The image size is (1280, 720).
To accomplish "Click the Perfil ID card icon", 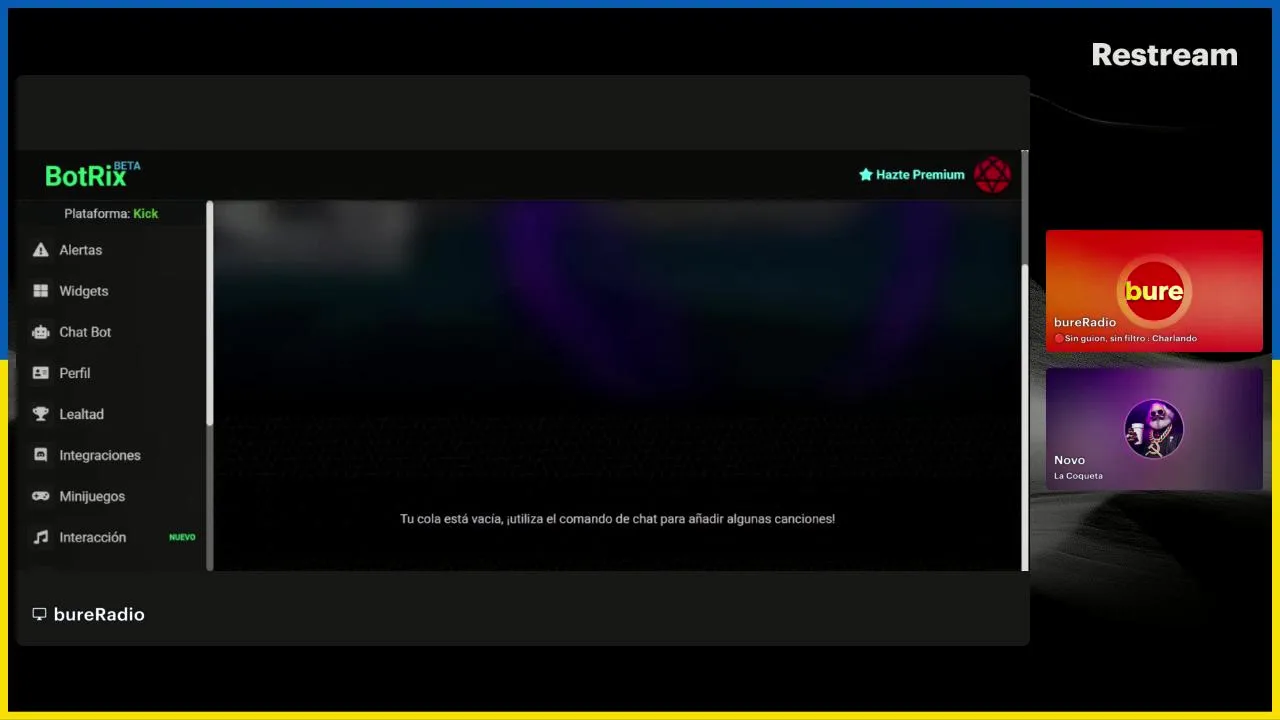I will coord(40,373).
